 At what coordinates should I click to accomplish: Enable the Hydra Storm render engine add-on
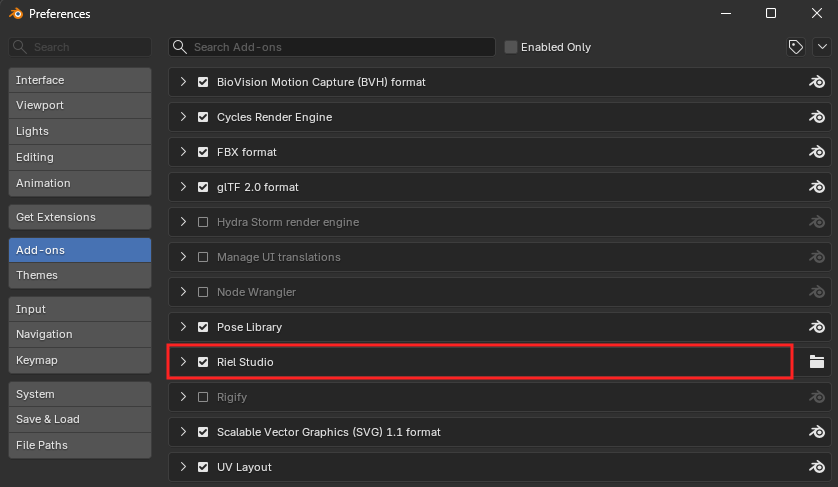[203, 222]
